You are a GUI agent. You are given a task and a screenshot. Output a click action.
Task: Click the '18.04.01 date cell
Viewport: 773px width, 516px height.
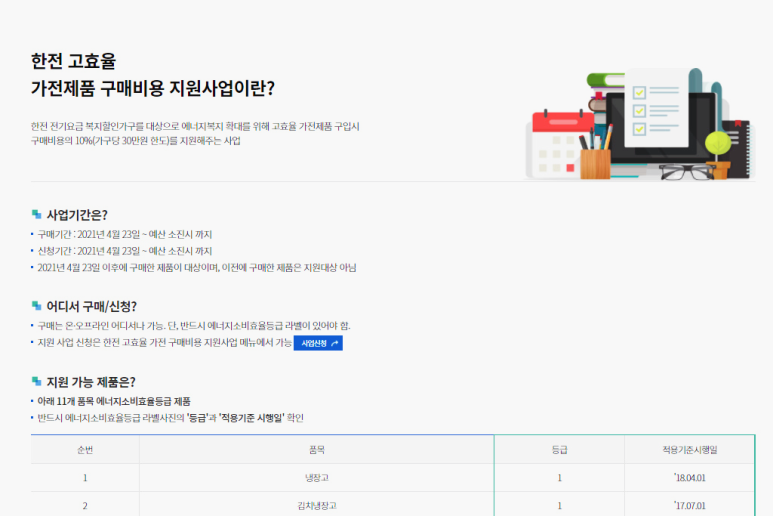pyautogui.click(x=690, y=478)
